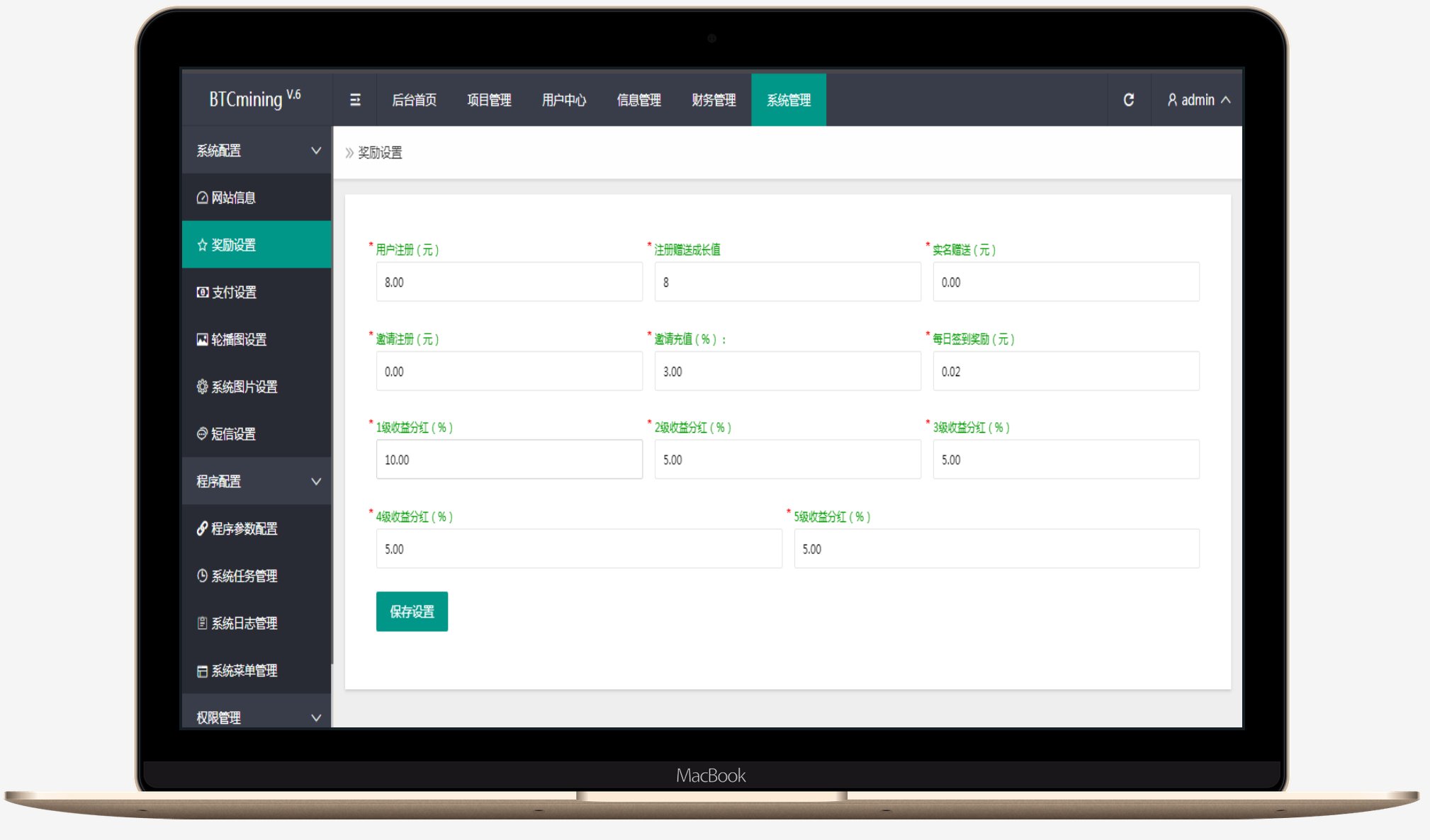Focus the 3级收益分红 input field
This screenshot has width=1430, height=840.
[x=1066, y=460]
